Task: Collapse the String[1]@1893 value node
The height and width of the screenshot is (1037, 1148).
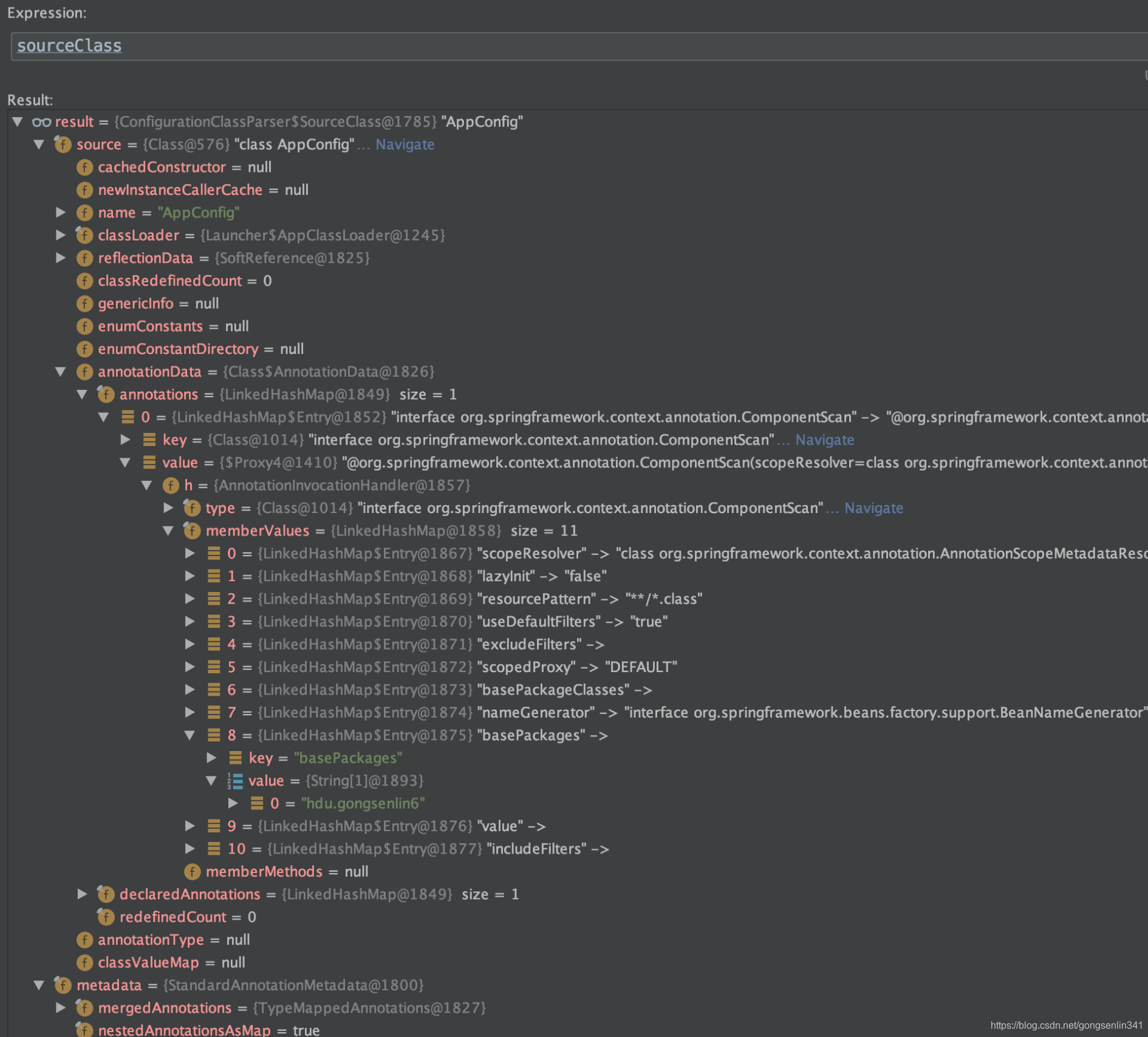Action: point(212,781)
